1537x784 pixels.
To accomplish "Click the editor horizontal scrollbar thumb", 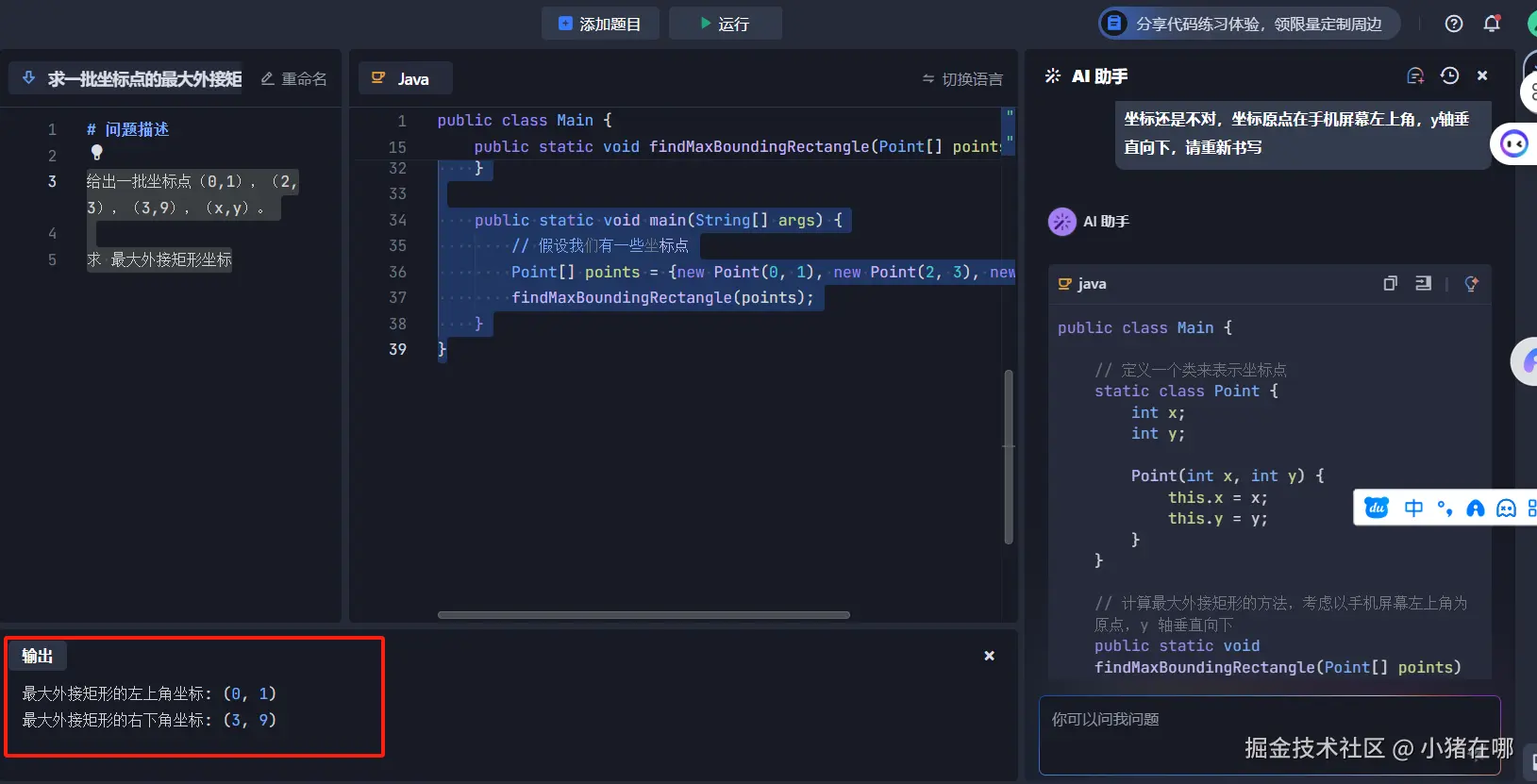I will 643,615.
